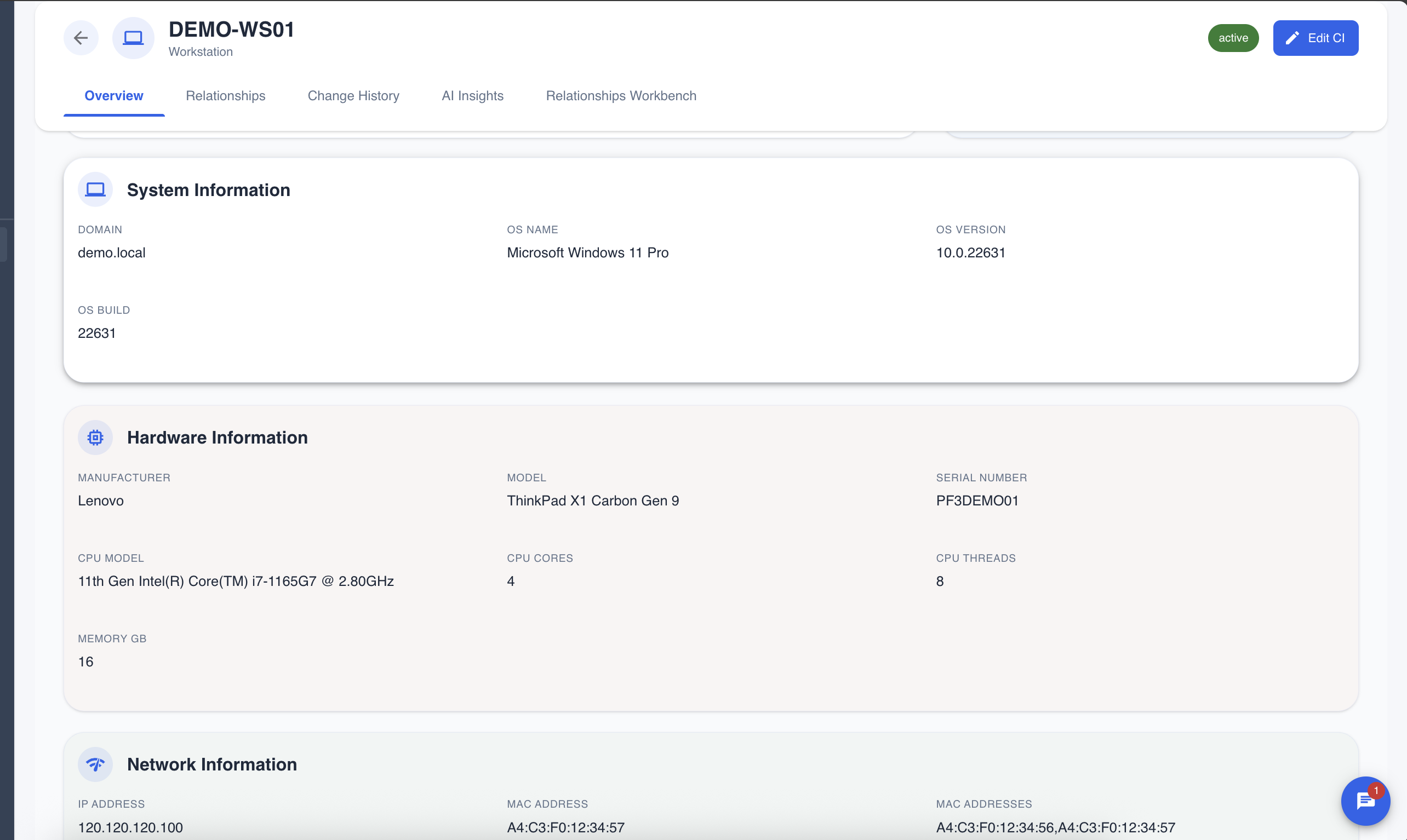Click the ThinkPad X1 Carbon model value
The height and width of the screenshot is (840, 1407).
tap(592, 501)
